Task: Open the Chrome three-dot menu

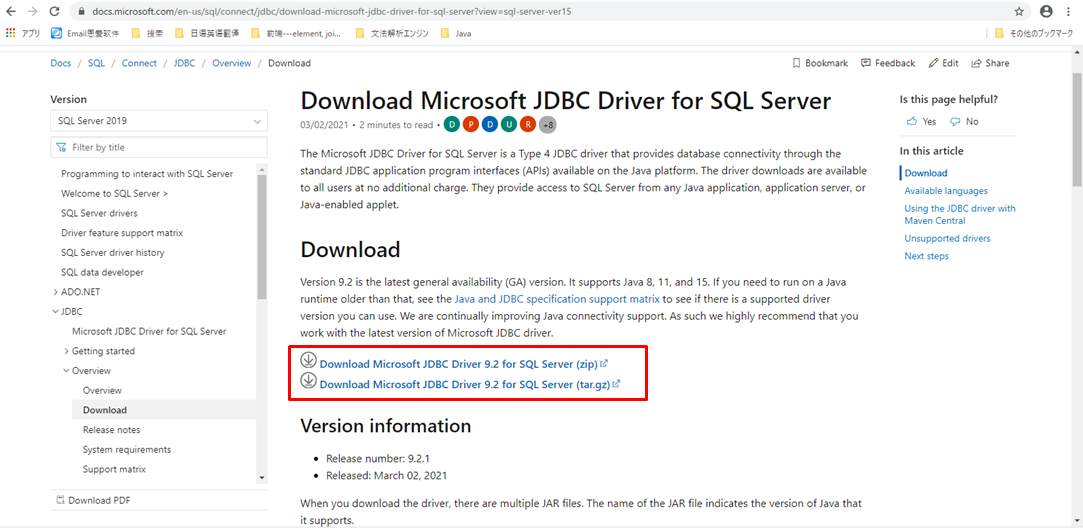Action: [1068, 12]
